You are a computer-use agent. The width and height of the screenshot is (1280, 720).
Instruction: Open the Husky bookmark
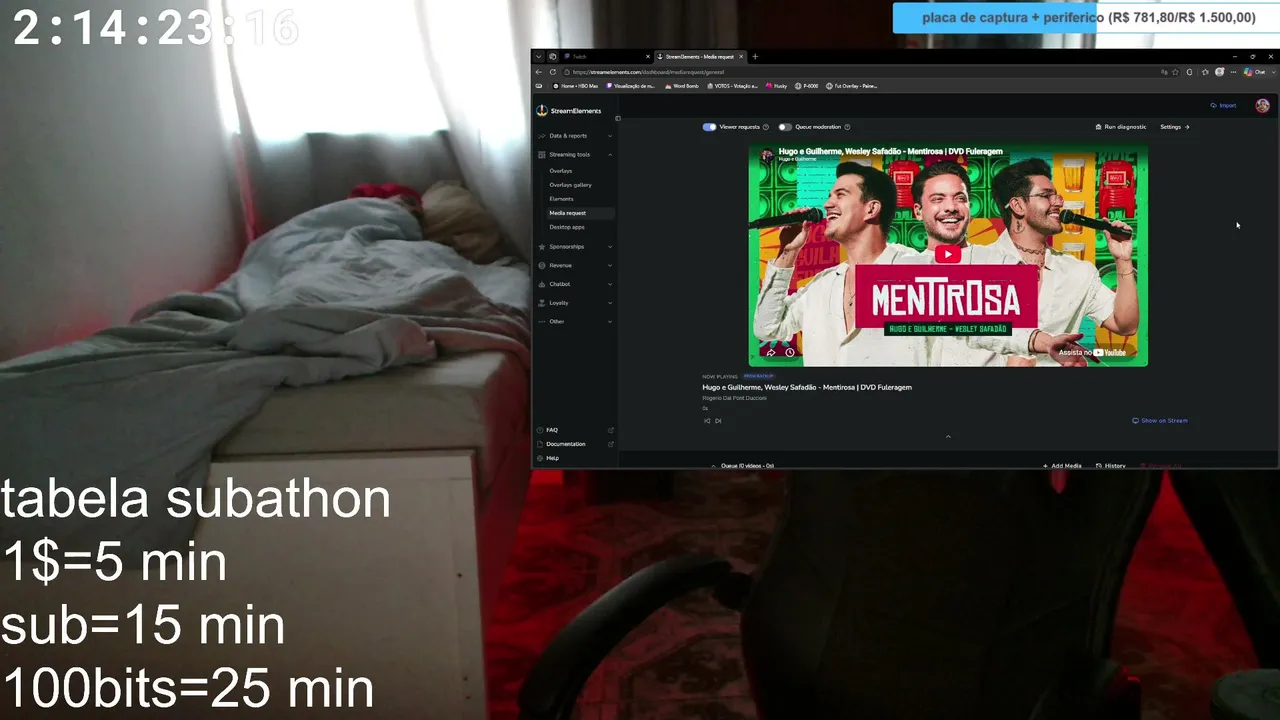(777, 86)
